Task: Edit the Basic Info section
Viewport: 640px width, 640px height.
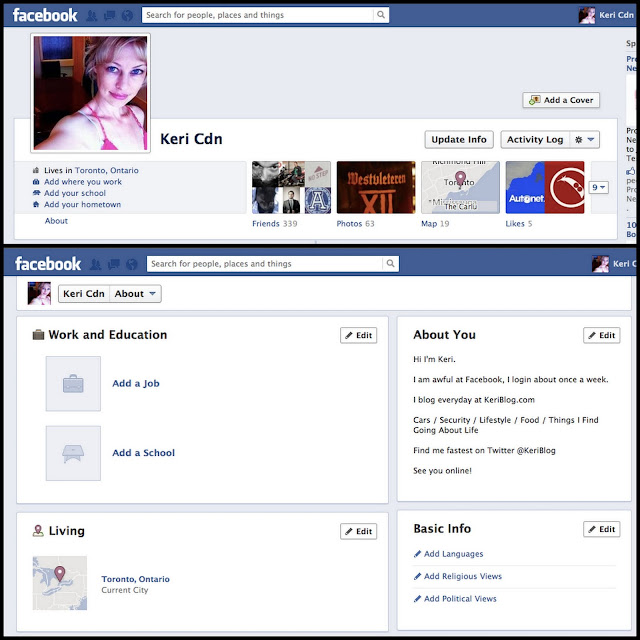Action: click(602, 529)
